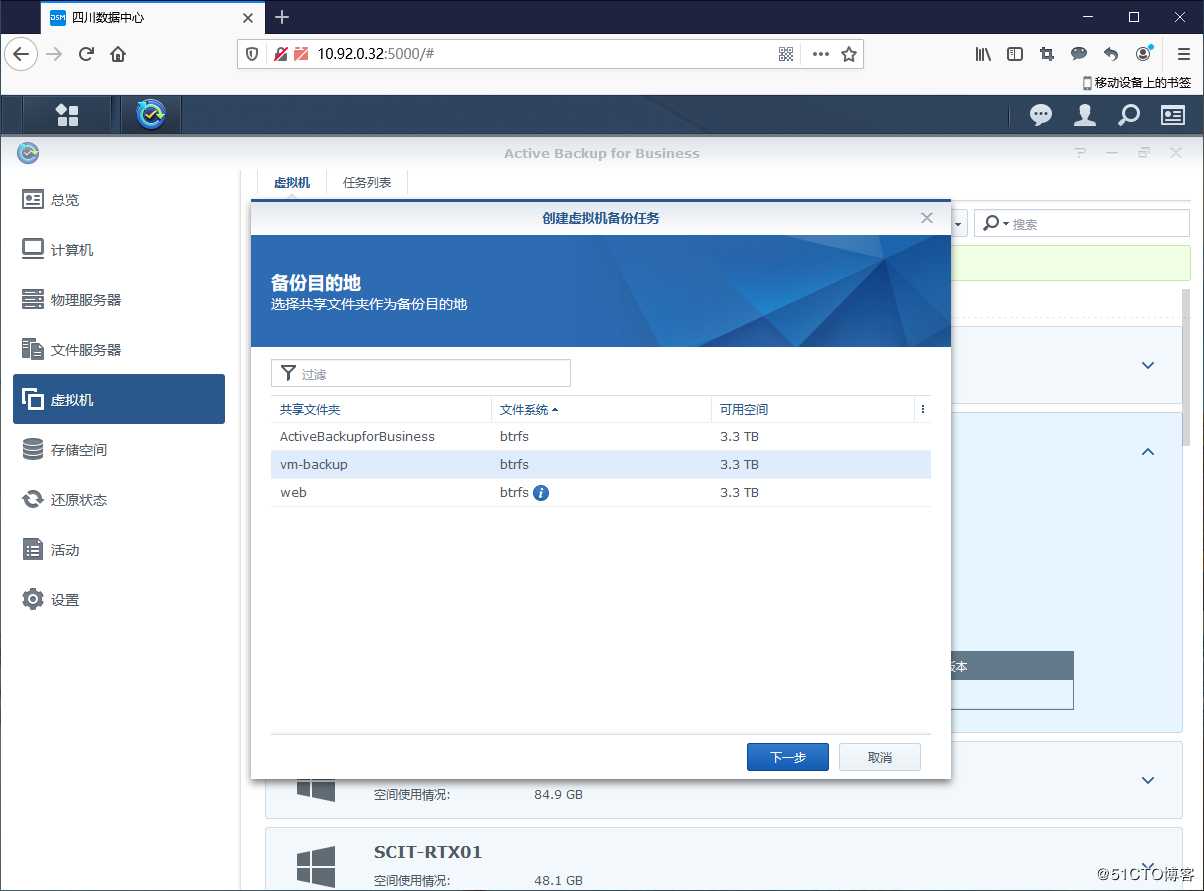Click the 下一步 next button
The width and height of the screenshot is (1204, 891).
pyautogui.click(x=788, y=757)
